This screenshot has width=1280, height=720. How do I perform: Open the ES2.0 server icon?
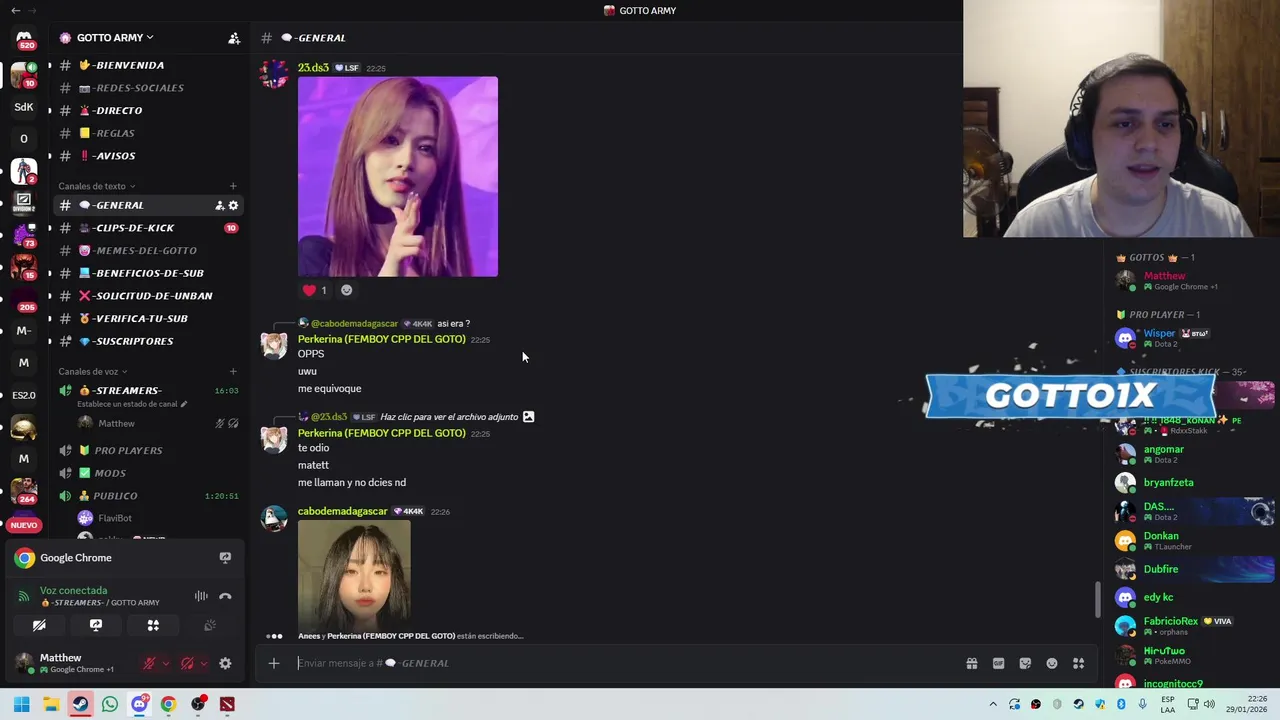click(x=24, y=395)
